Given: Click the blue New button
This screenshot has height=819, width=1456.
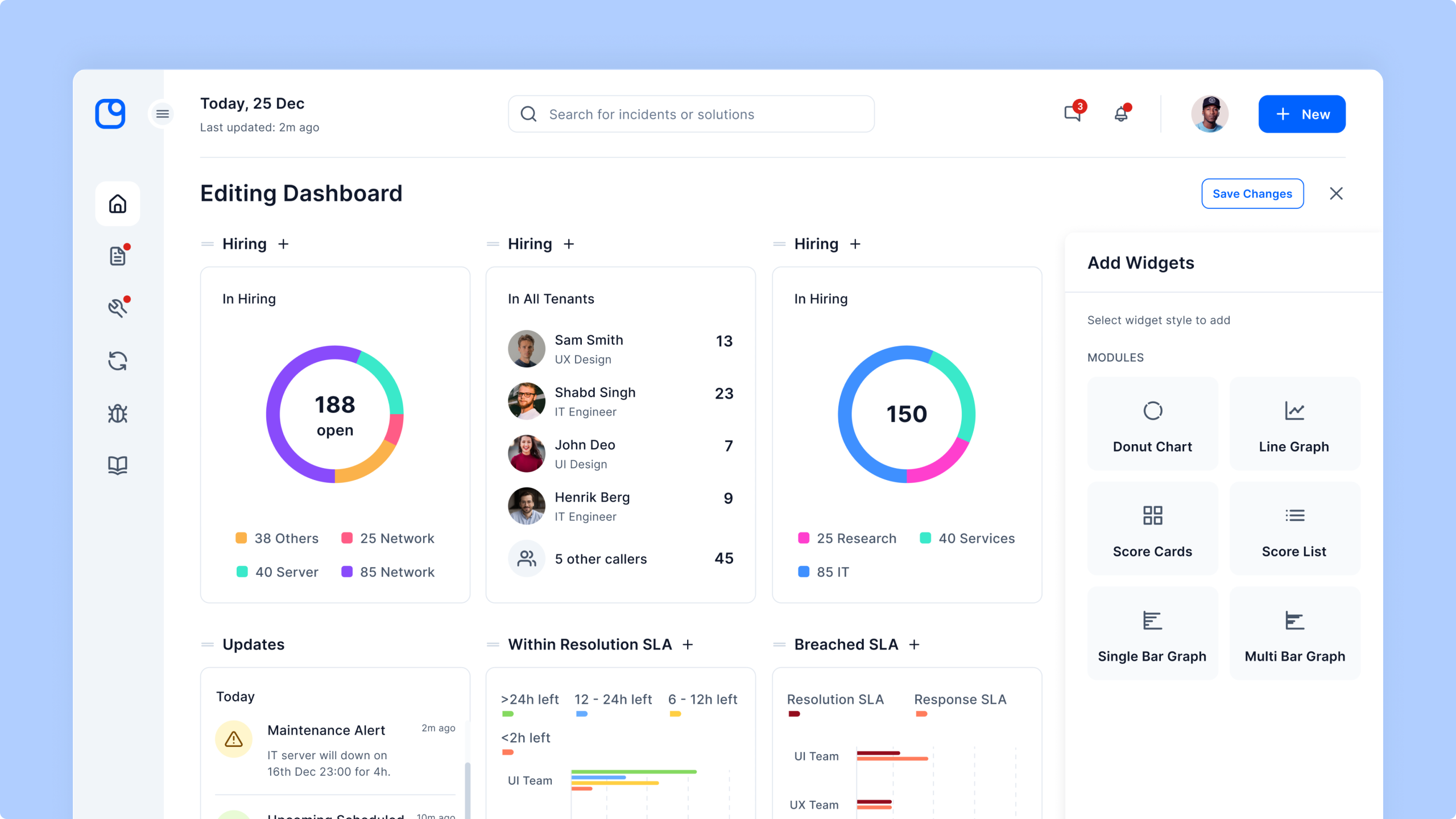Looking at the screenshot, I should pyautogui.click(x=1302, y=114).
